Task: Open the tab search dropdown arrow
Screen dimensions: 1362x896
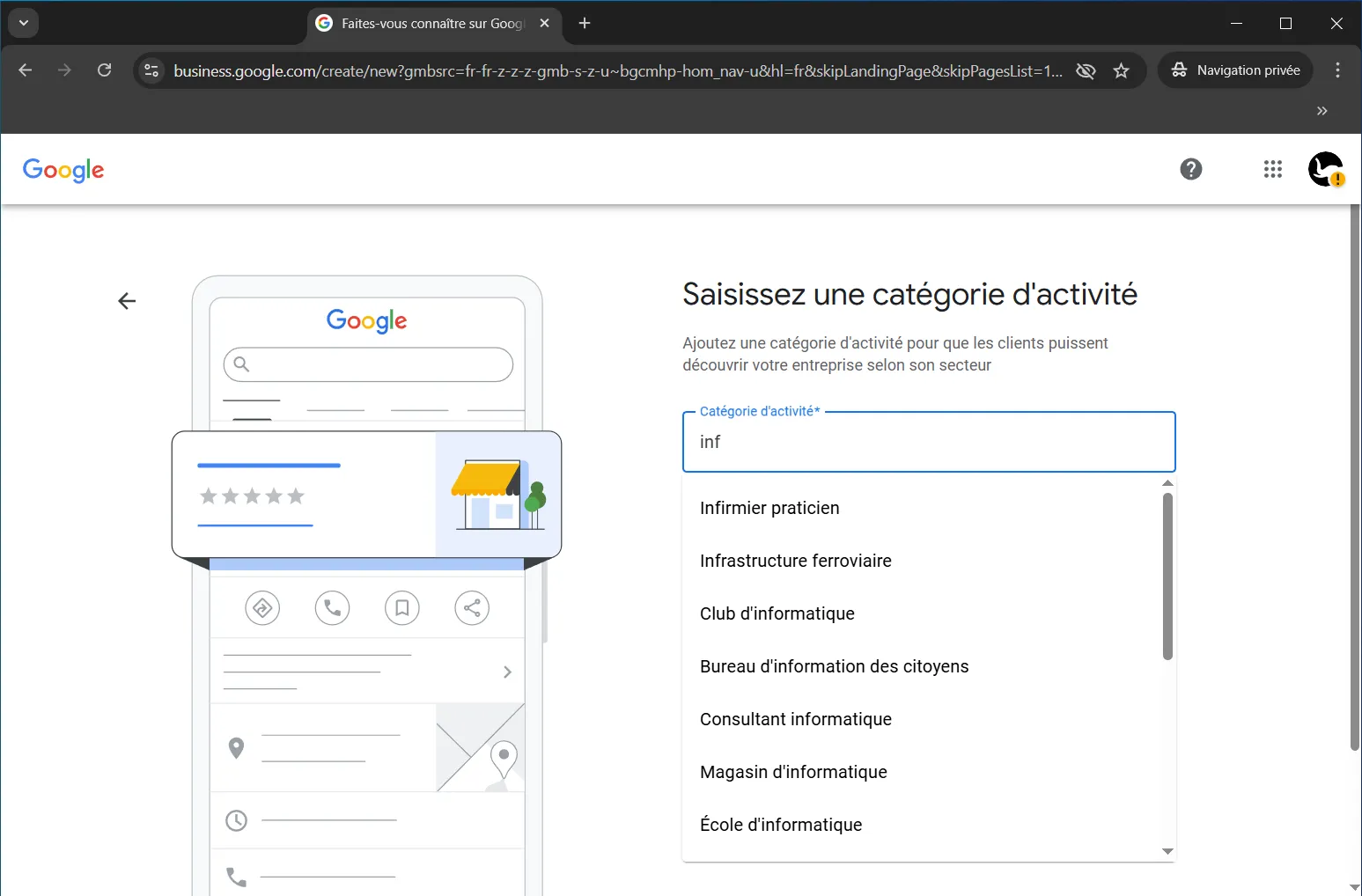Action: point(24,23)
